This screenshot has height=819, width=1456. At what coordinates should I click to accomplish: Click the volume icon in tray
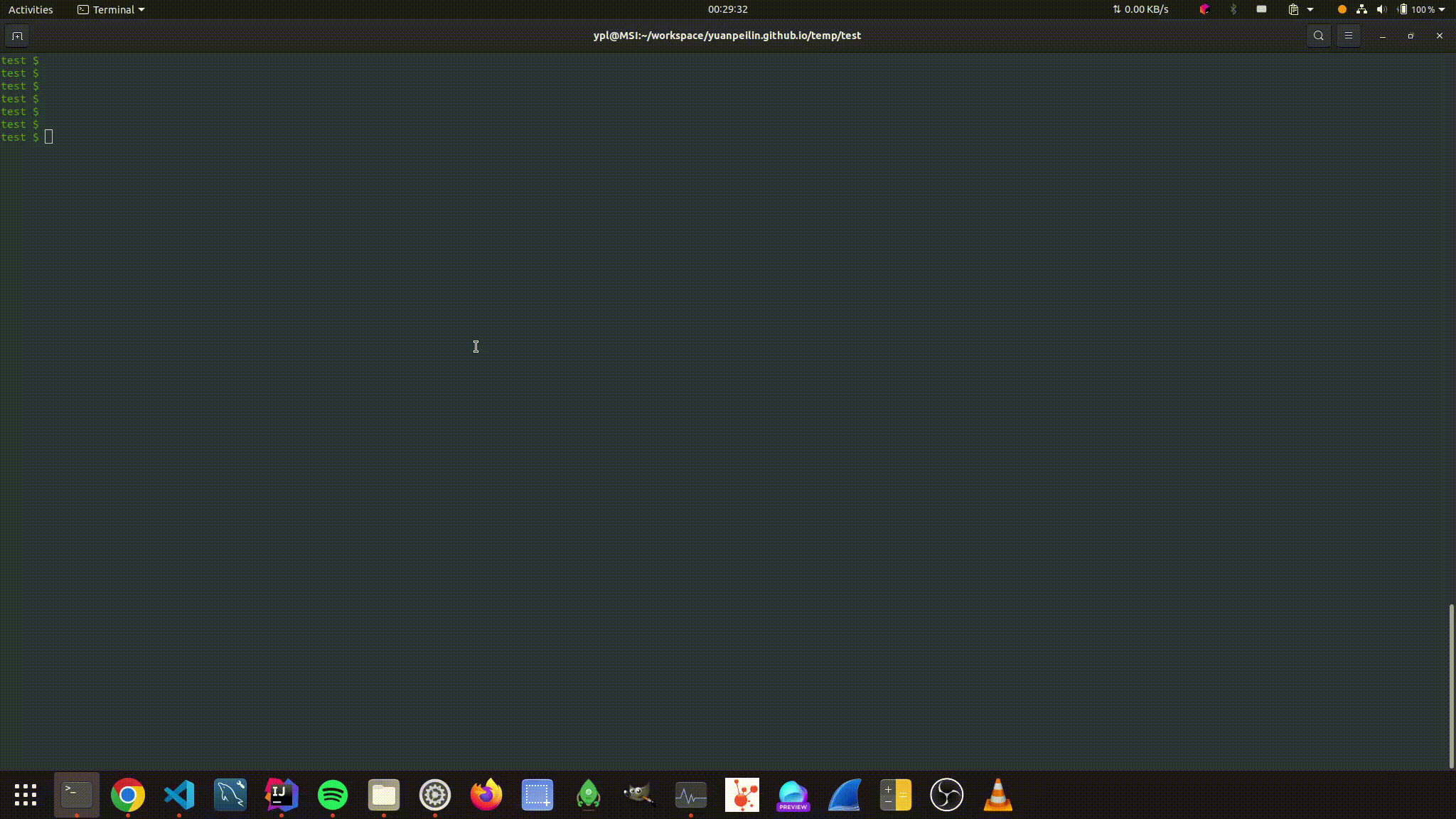[x=1381, y=9]
